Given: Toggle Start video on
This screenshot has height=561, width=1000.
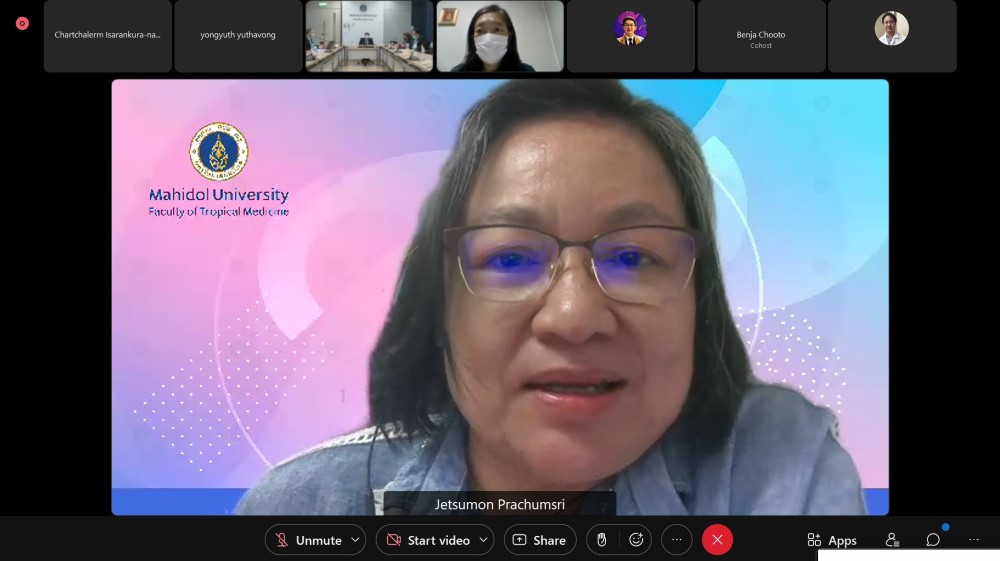Looking at the screenshot, I should click(428, 540).
